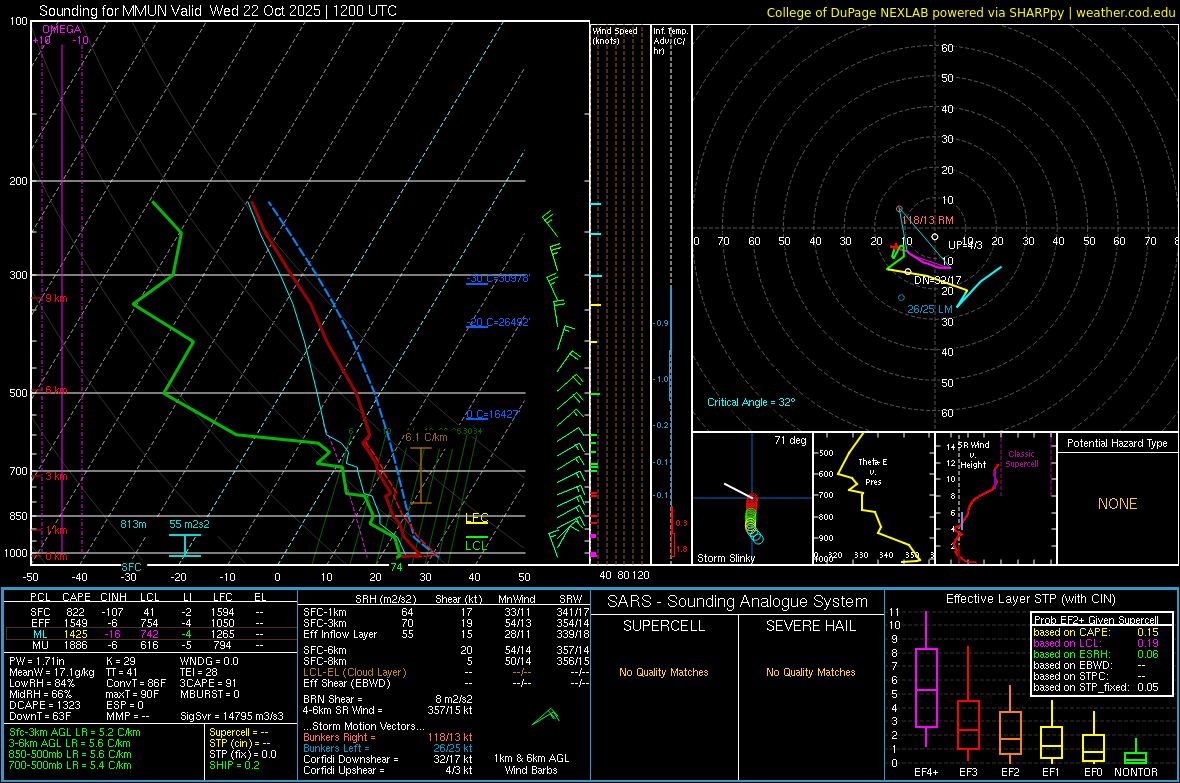Click the Bunkers Right = 118/13 kt line
1180x783 pixels.
point(388,737)
